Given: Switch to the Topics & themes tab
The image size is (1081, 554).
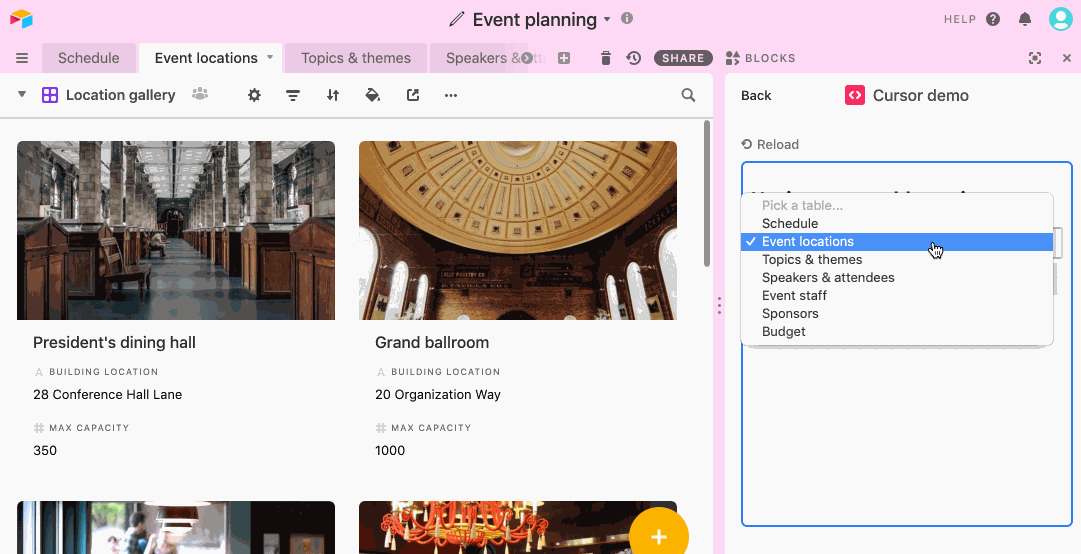Looking at the screenshot, I should (356, 59).
